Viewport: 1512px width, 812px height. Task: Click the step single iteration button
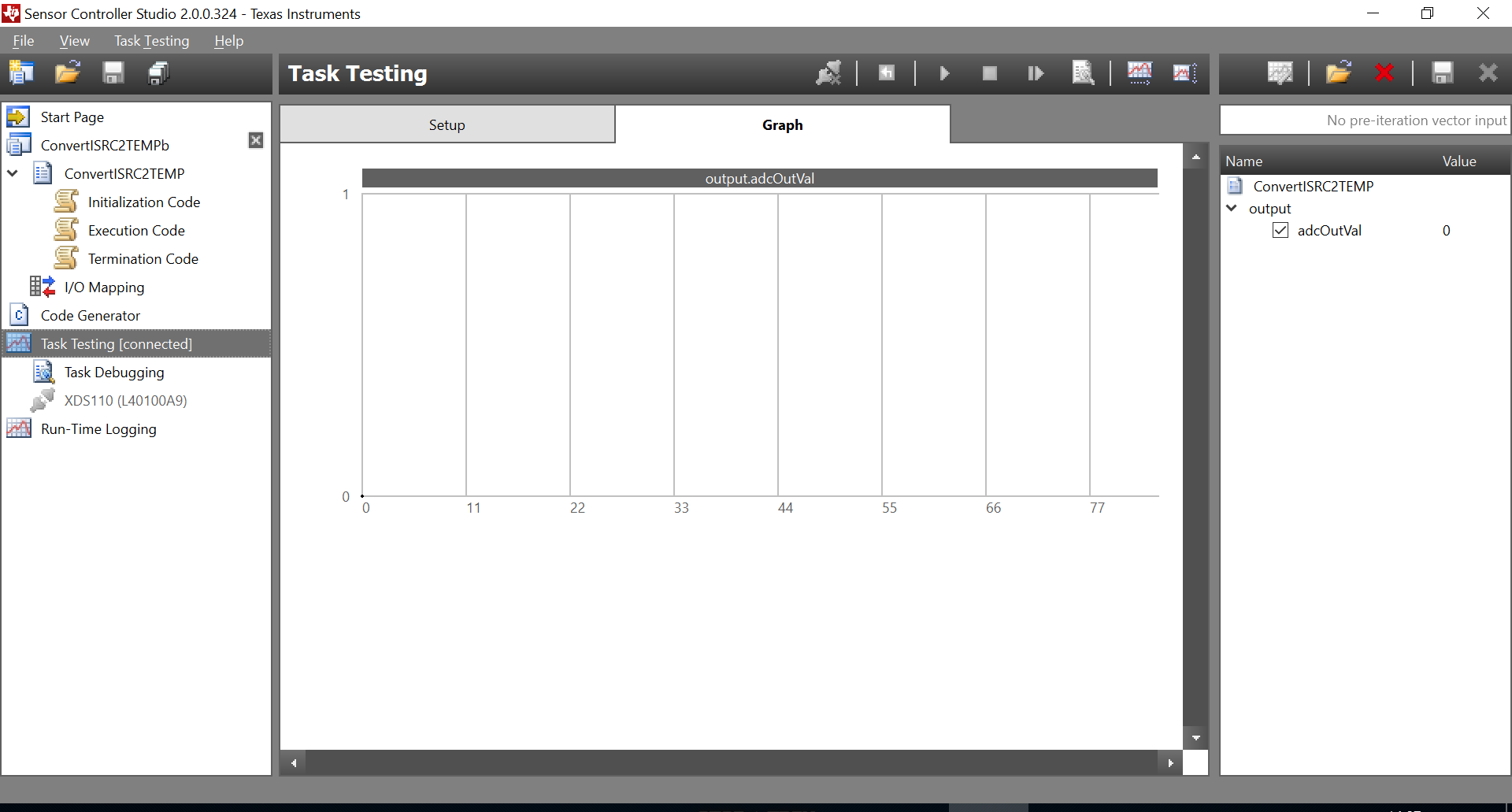(x=1036, y=73)
